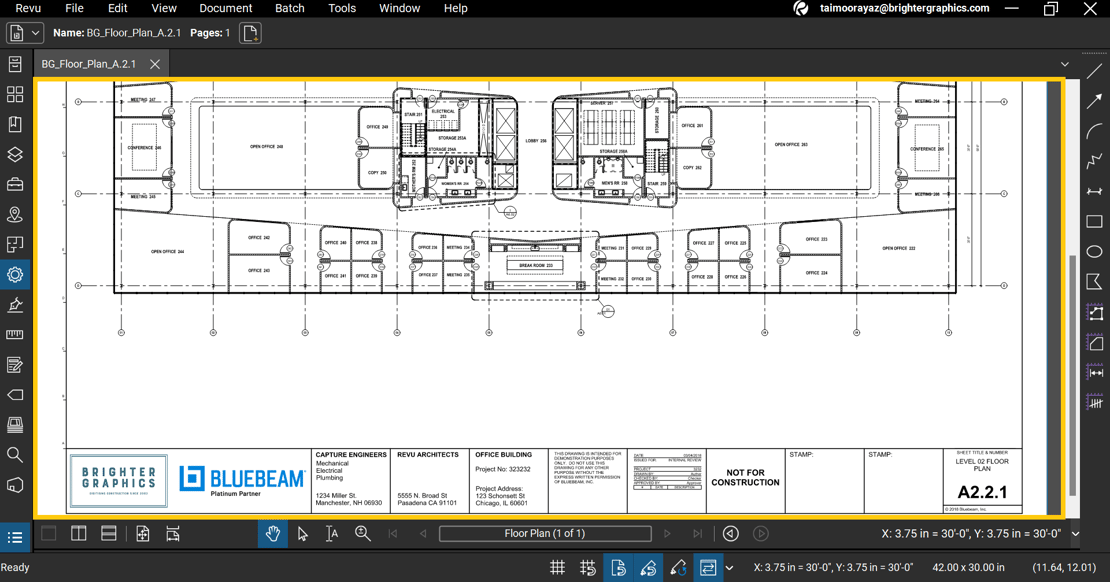This screenshot has width=1110, height=582.
Task: Open the Batch menu
Action: pyautogui.click(x=289, y=8)
